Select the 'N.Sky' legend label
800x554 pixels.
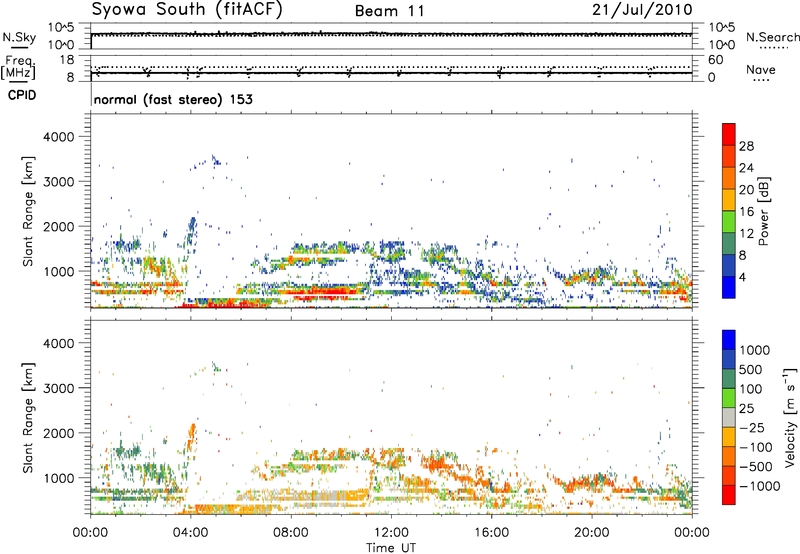19,37
